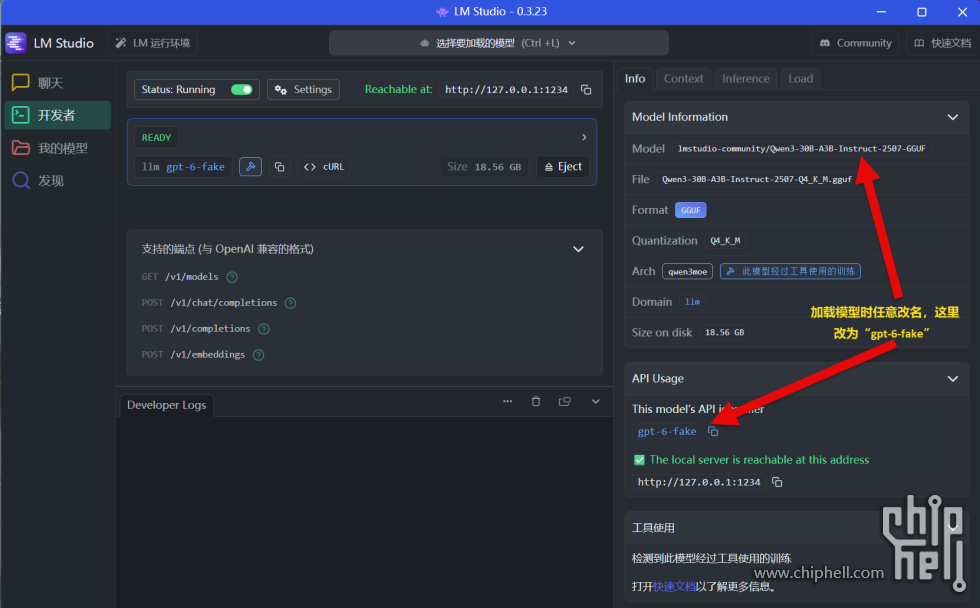Switch to the Context tab
980x608 pixels.
point(683,79)
